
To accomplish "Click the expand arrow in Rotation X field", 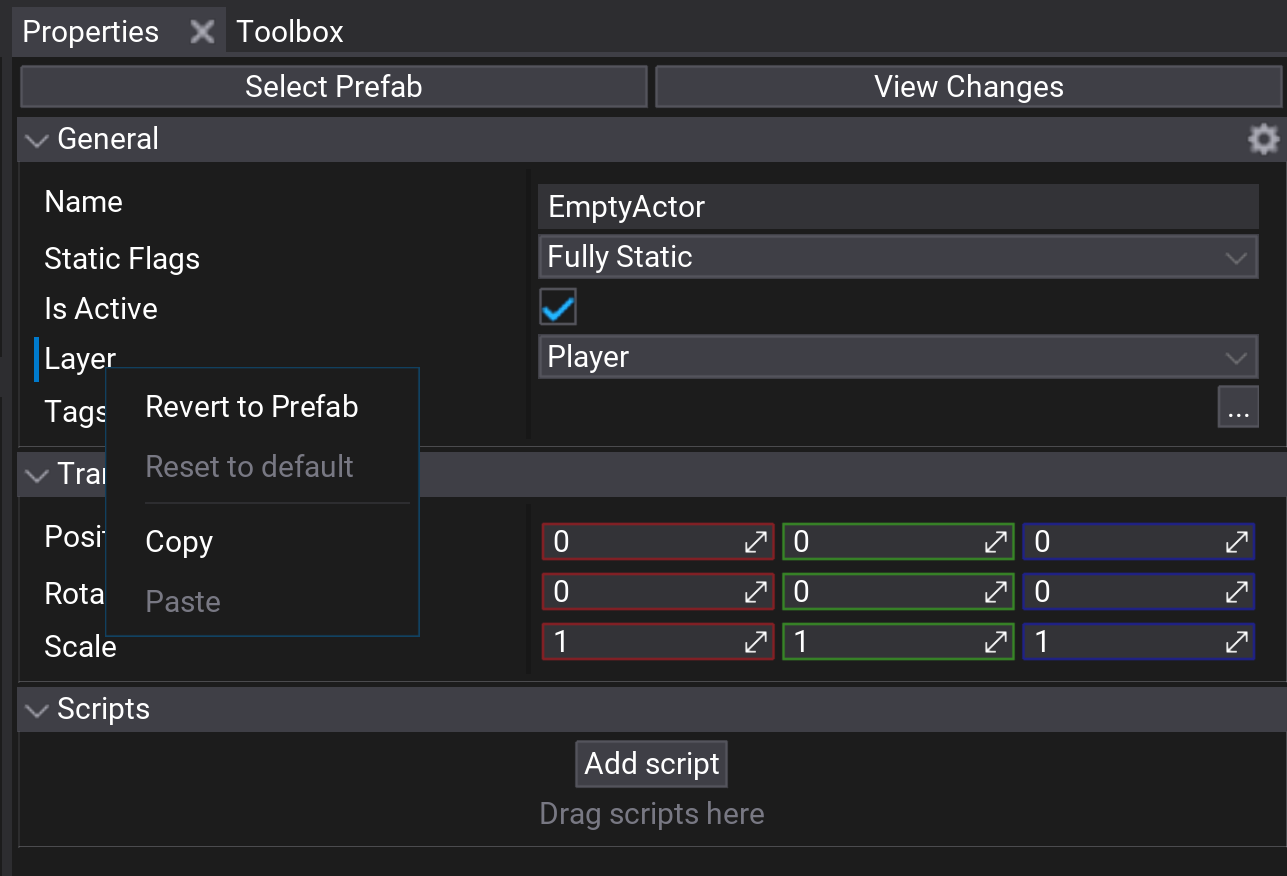I will [756, 591].
